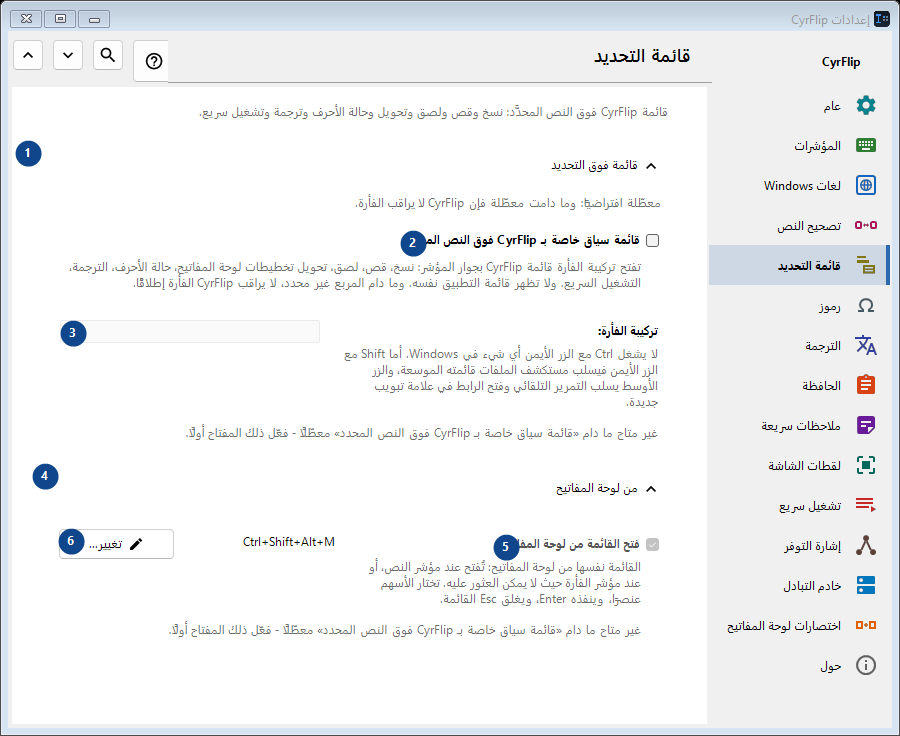The width and height of the screenshot is (900, 736).
Task: Click the capture icon for لقطات الشاشة
Action: click(866, 465)
